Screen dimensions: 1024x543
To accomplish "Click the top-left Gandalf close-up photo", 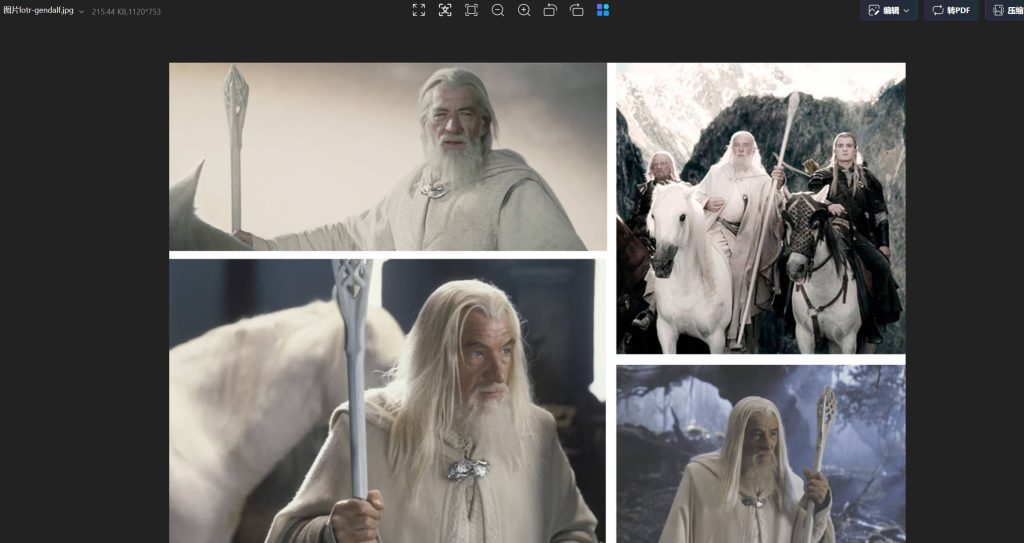I will [x=387, y=156].
